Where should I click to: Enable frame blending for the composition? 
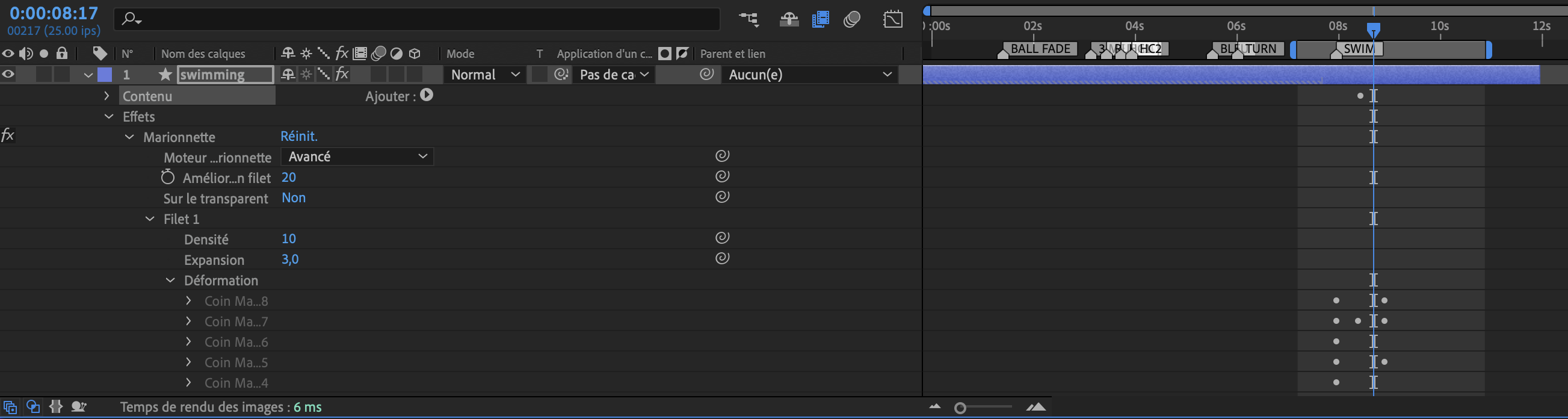click(x=821, y=19)
